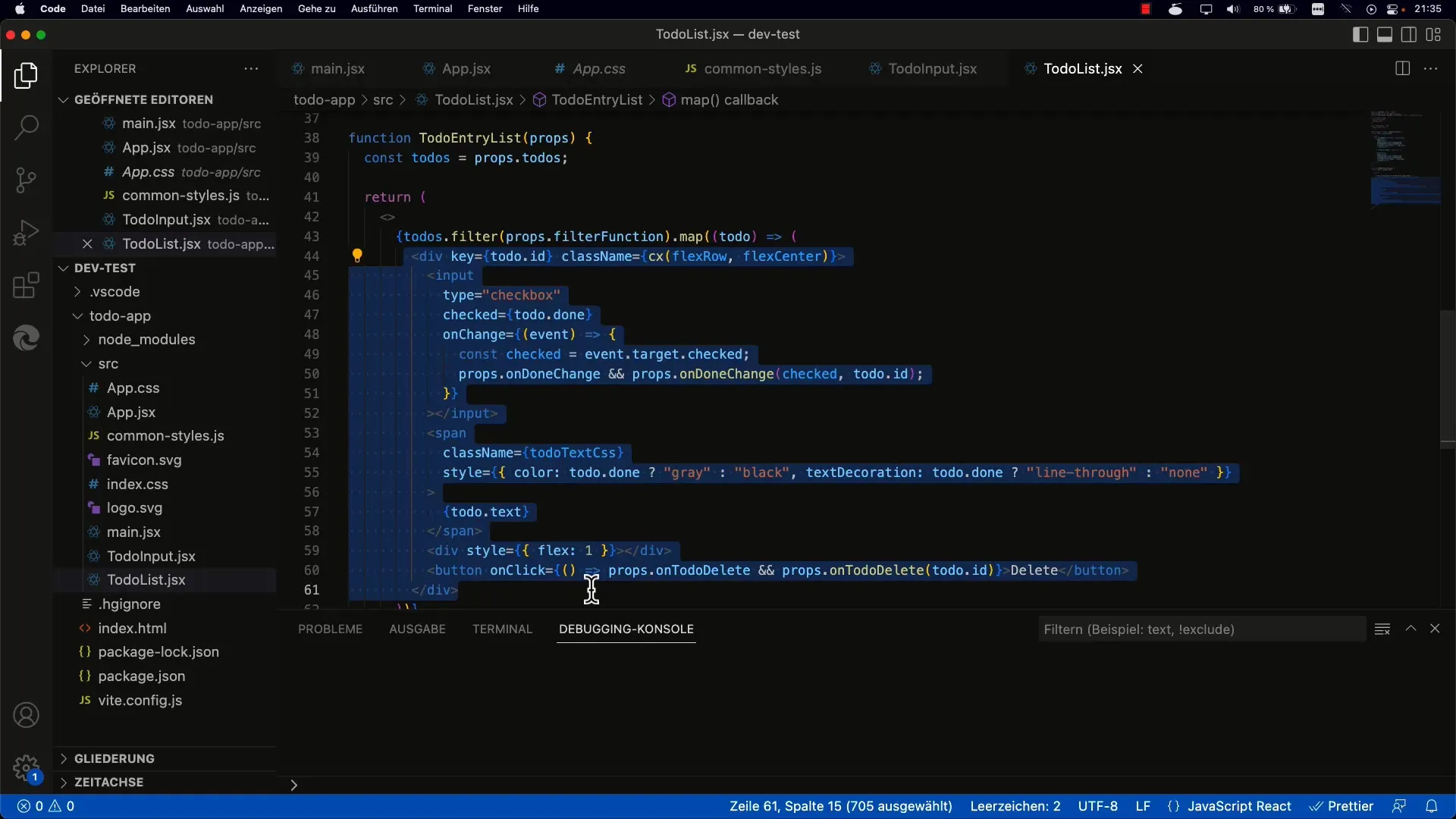Split the editor to the right

click(1402, 68)
